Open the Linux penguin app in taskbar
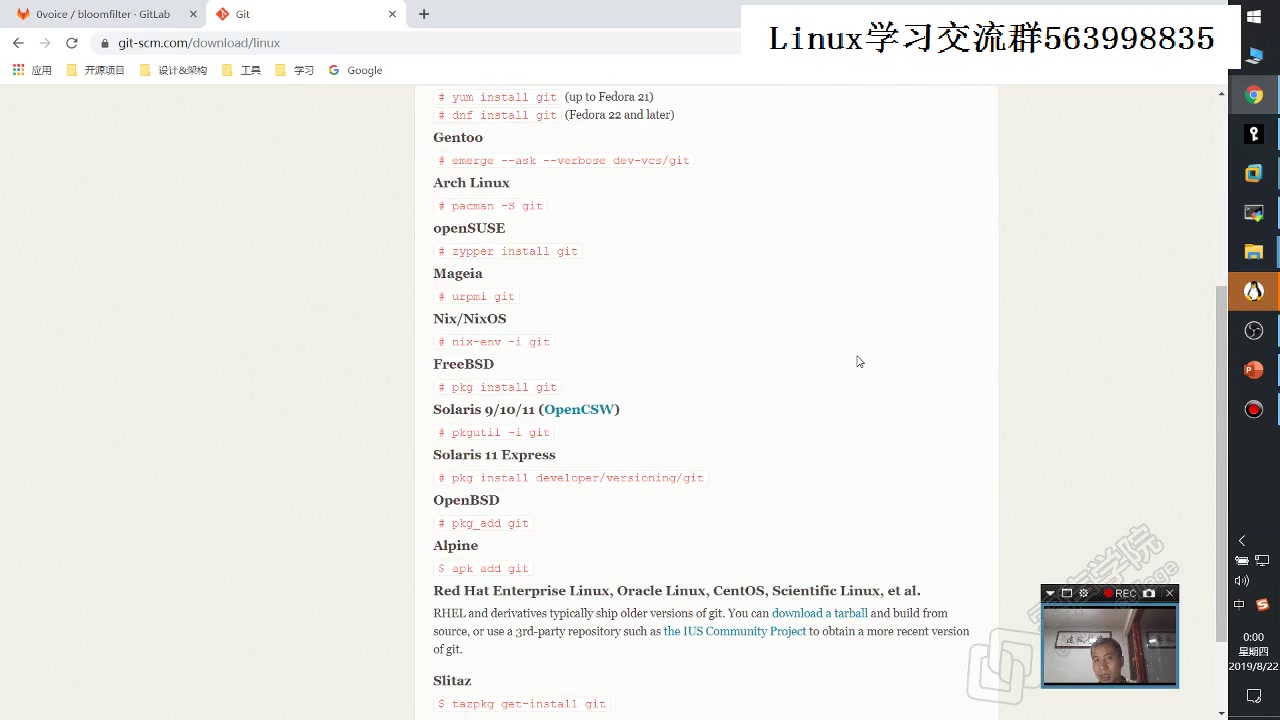Image resolution: width=1280 pixels, height=720 pixels. pos(1254,291)
